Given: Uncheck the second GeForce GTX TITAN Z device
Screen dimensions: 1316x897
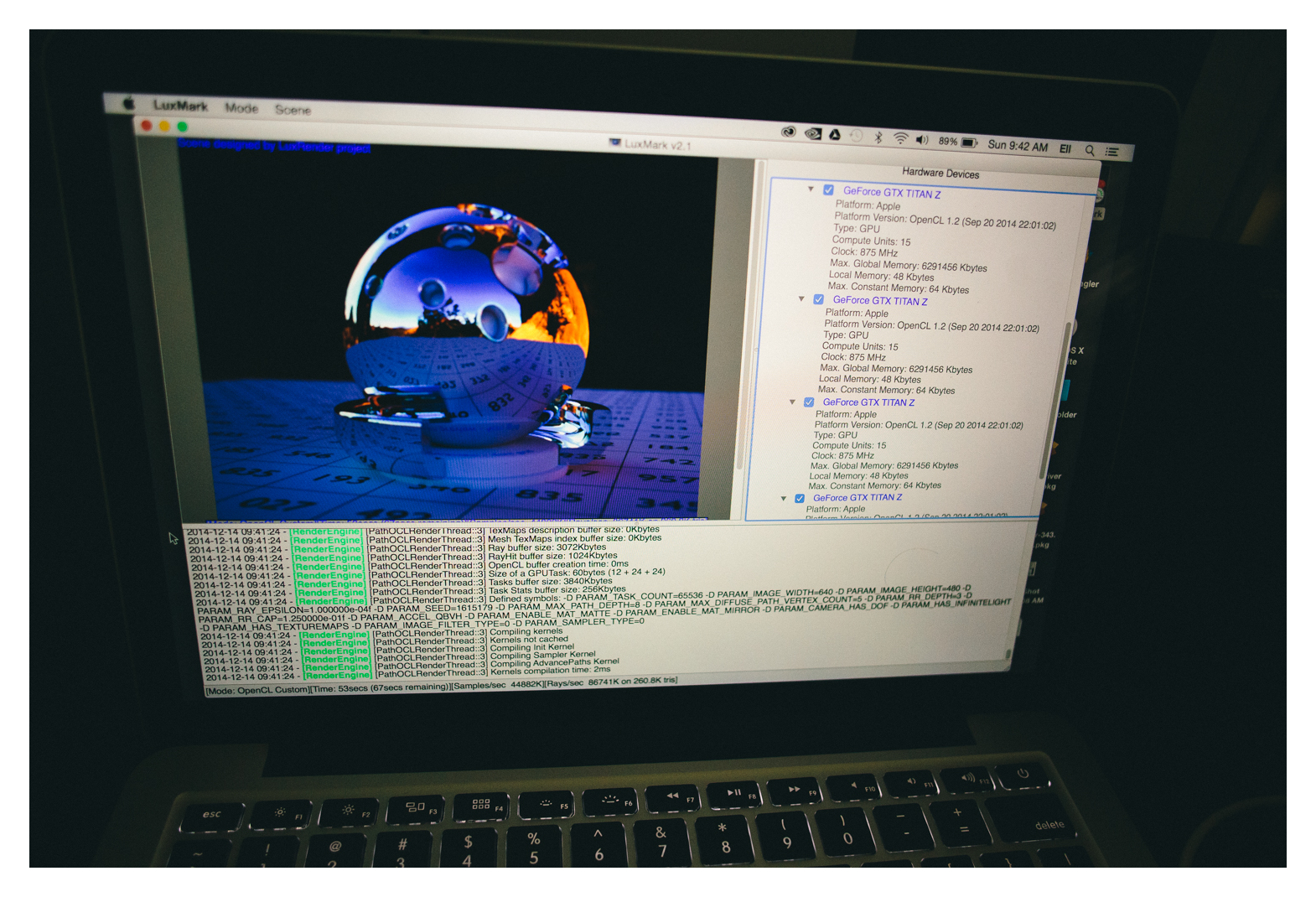Looking at the screenshot, I should pyautogui.click(x=818, y=299).
